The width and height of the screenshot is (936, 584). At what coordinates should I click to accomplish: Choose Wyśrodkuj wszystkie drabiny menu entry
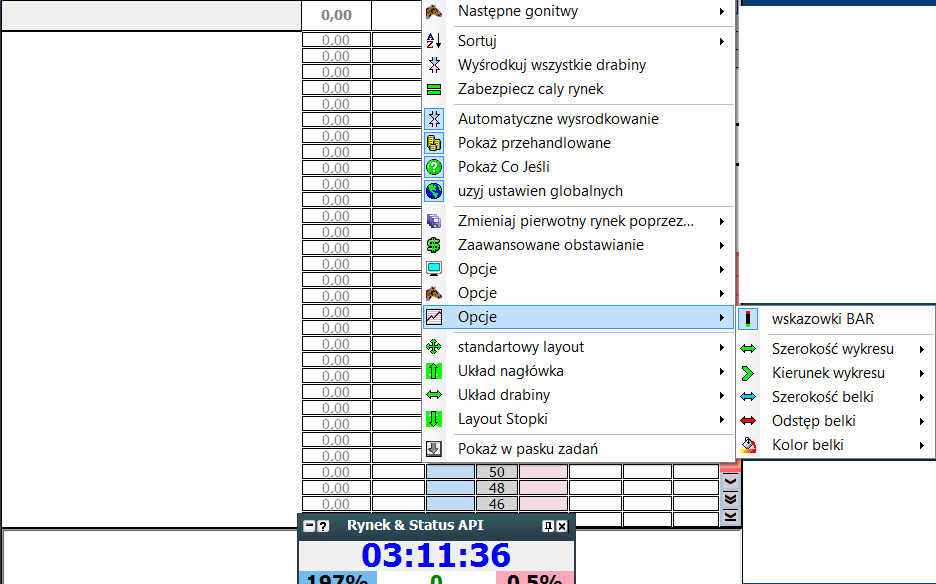578,65
